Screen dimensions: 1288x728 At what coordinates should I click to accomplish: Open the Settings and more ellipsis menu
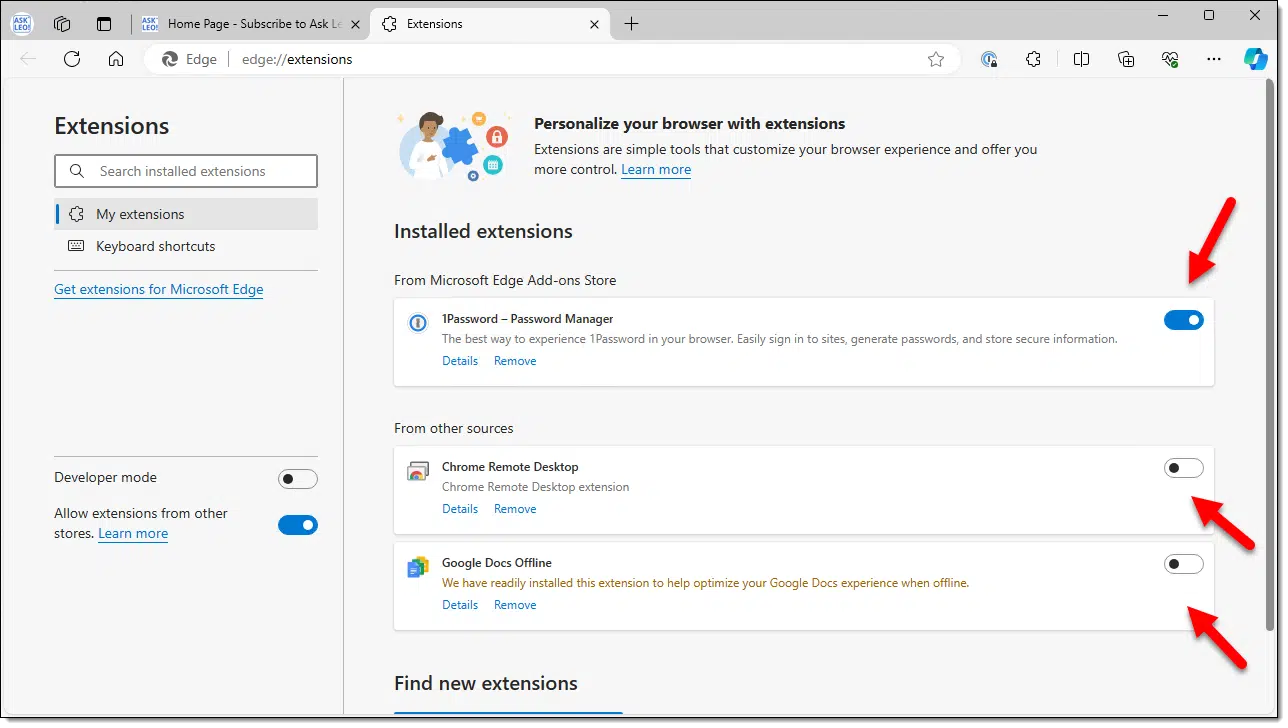1214,59
